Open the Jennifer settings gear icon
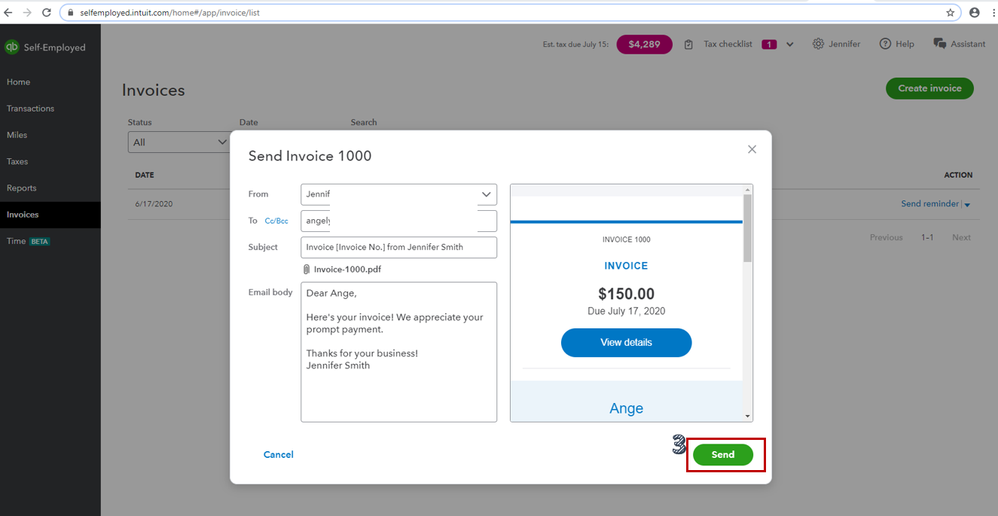The image size is (998, 516). point(818,44)
